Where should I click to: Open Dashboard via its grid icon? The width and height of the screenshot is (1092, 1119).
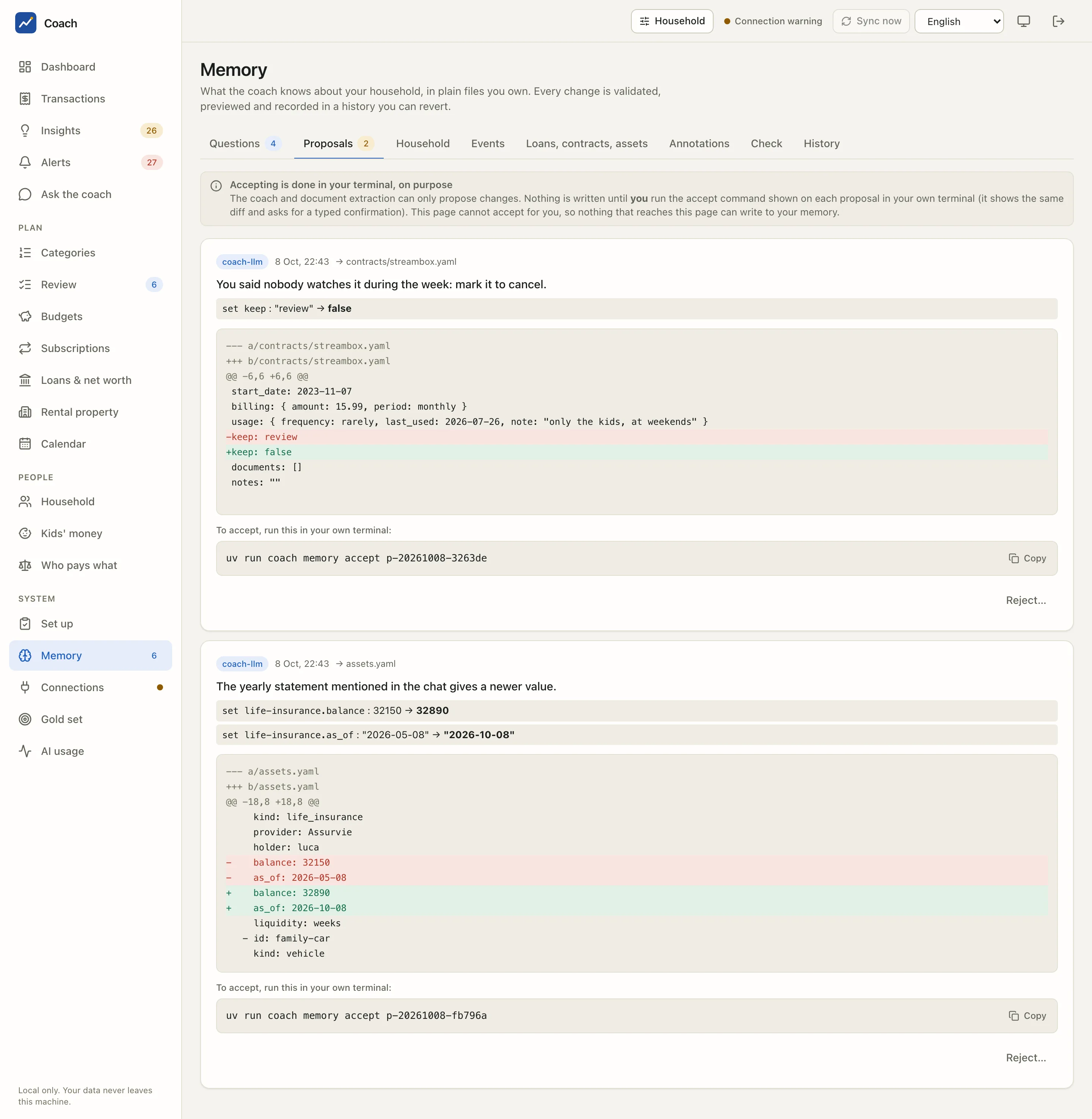pos(25,66)
